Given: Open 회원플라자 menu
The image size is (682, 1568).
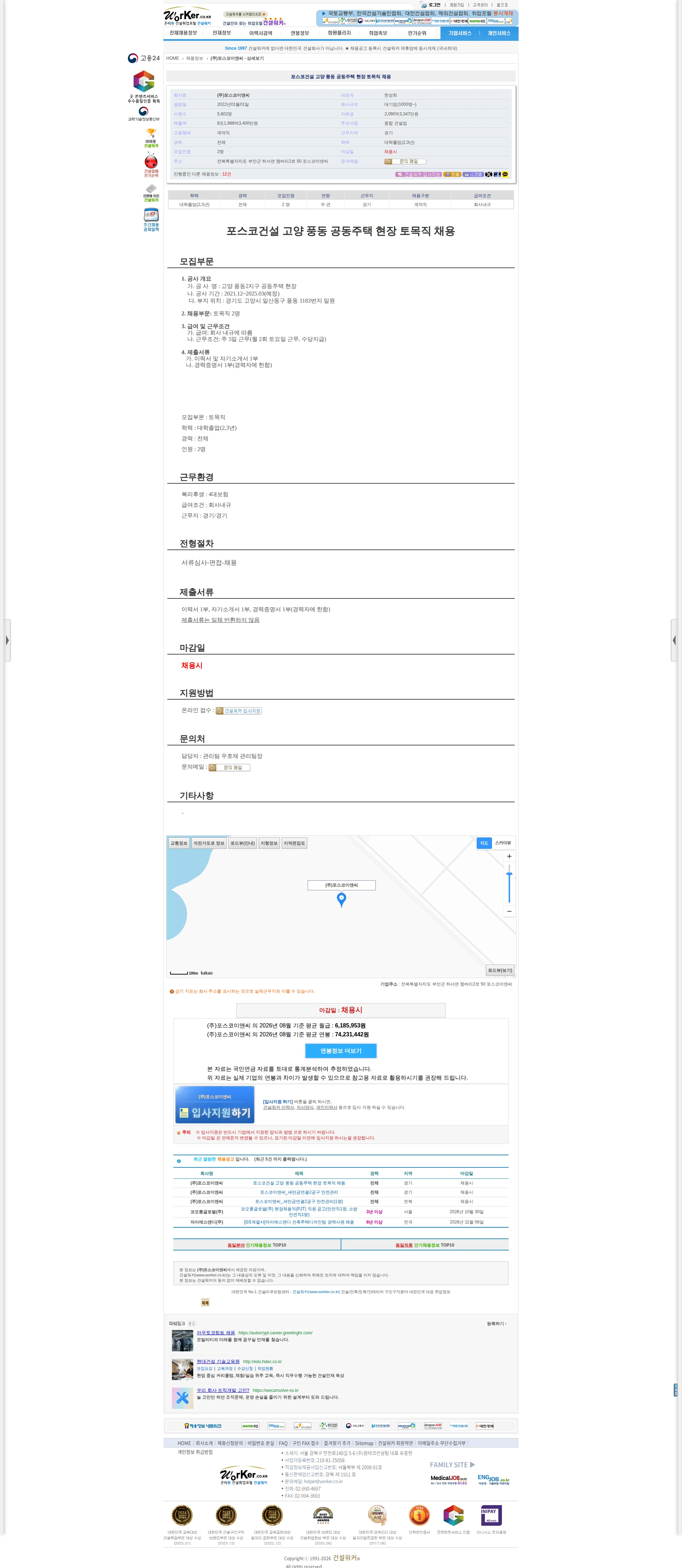Looking at the screenshot, I should [339, 33].
